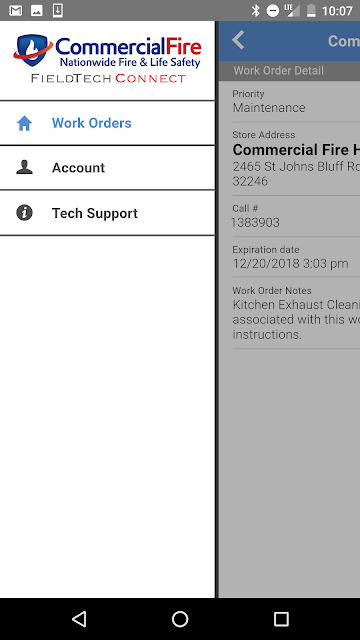This screenshot has width=360, height=640.
Task: Open the Gmail notification icon
Action: point(16,11)
